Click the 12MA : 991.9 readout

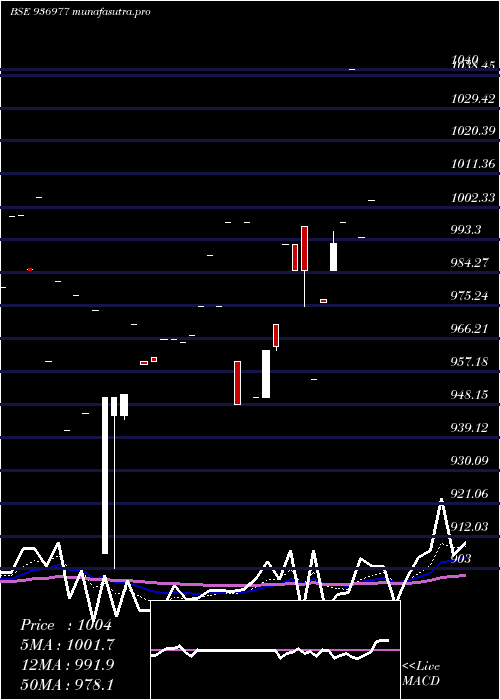click(67, 665)
